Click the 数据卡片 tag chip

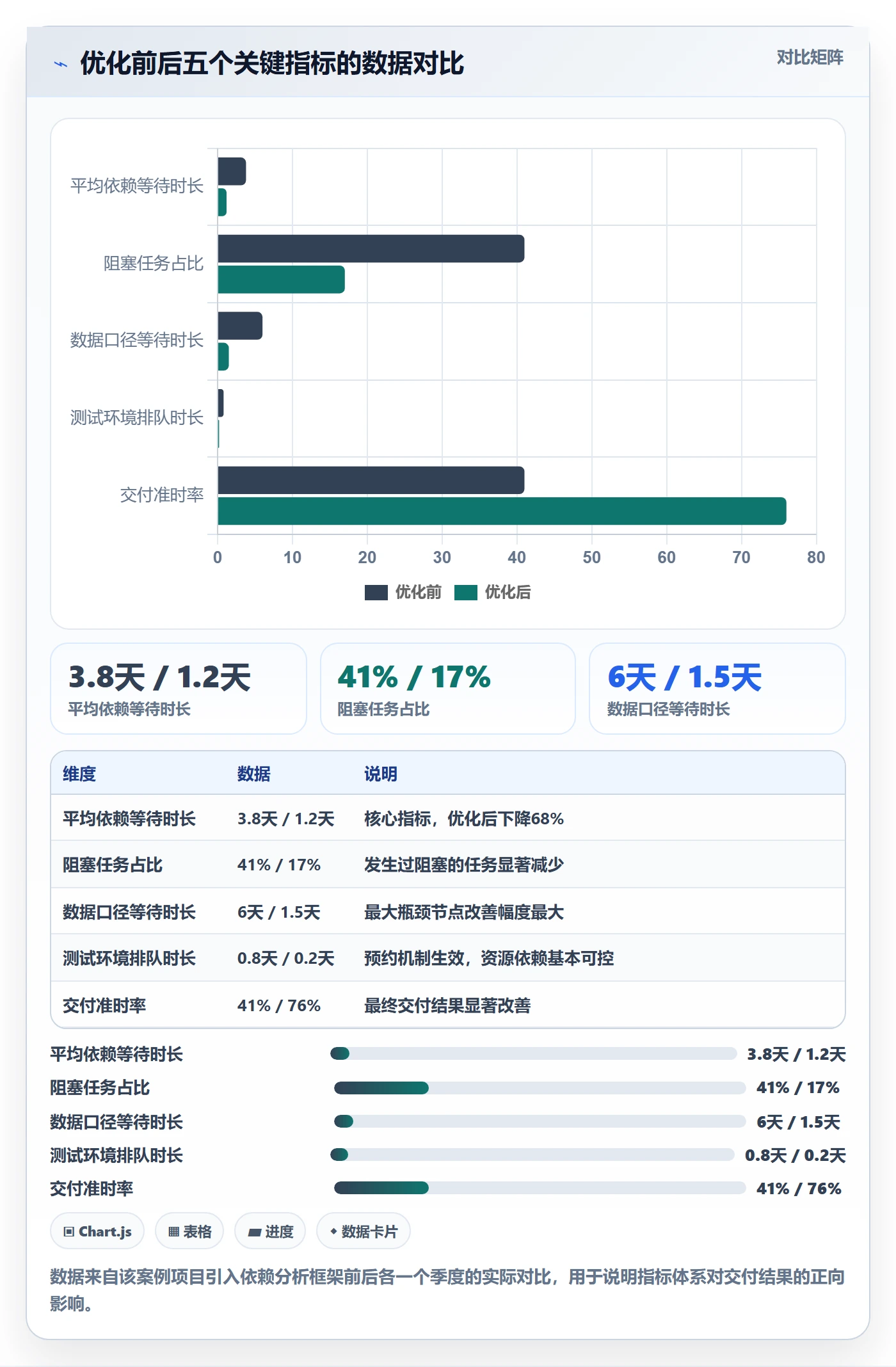point(363,1231)
